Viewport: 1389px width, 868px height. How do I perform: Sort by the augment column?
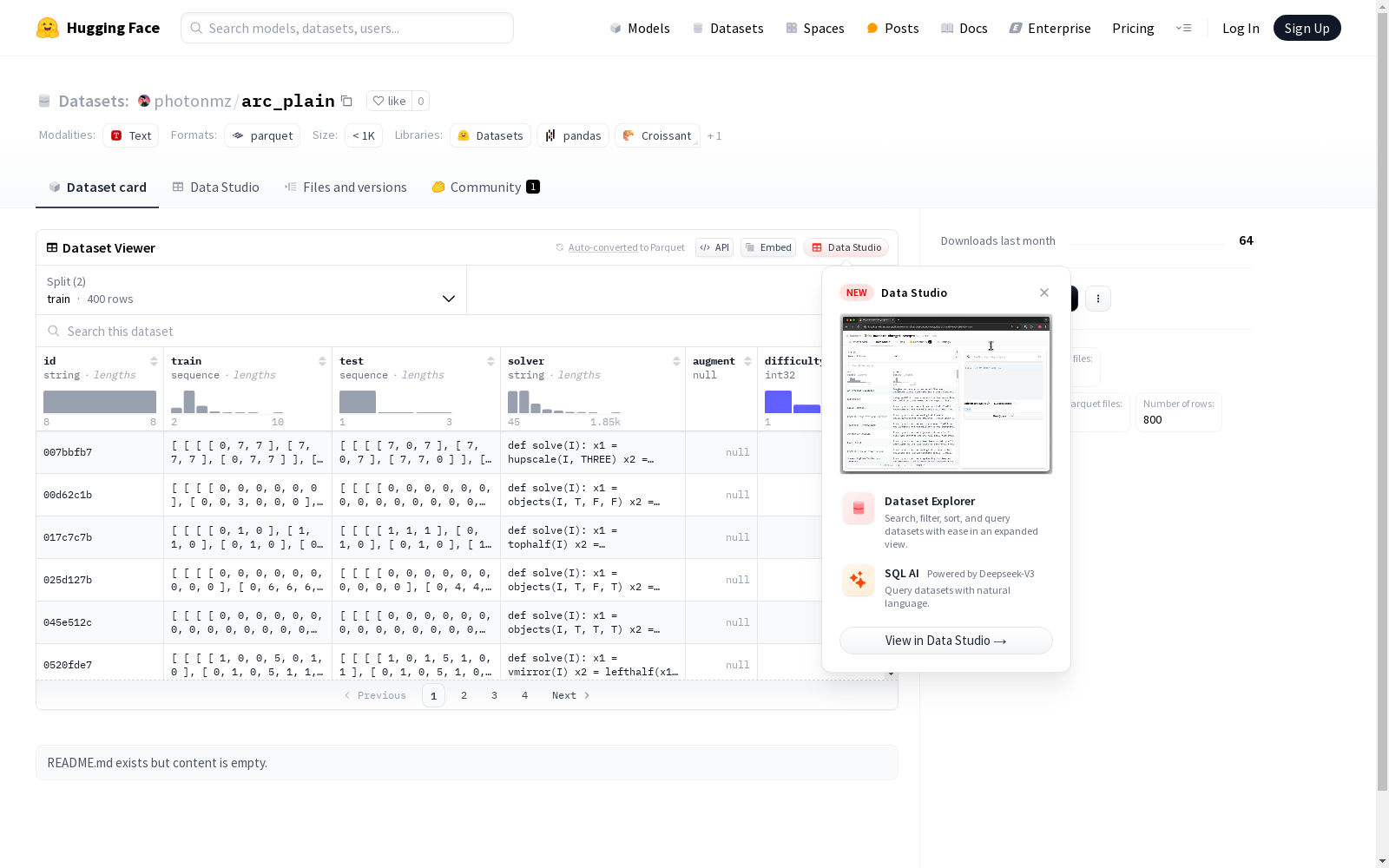(x=747, y=361)
